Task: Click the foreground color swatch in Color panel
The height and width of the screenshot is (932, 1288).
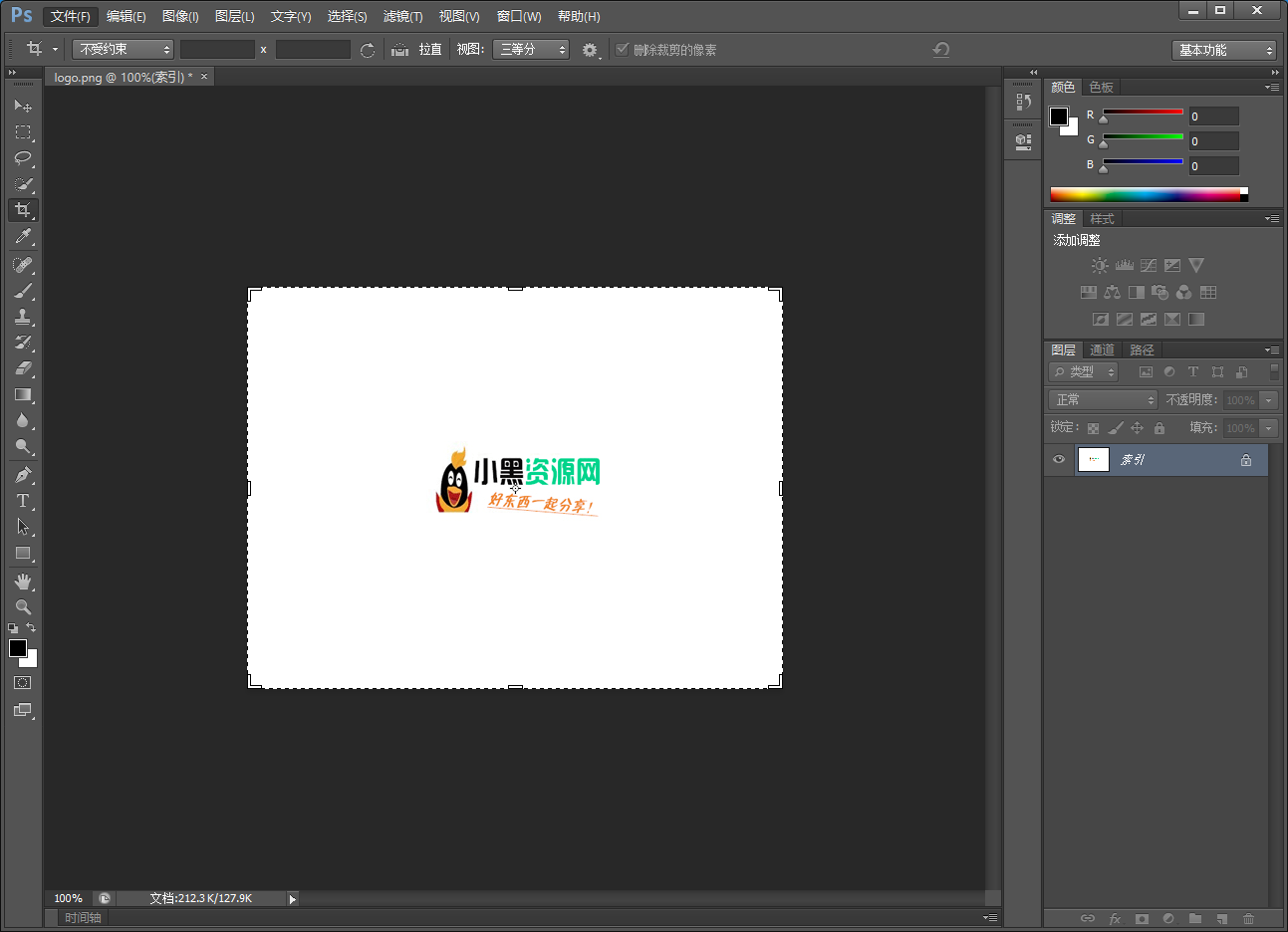Action: 1059,116
